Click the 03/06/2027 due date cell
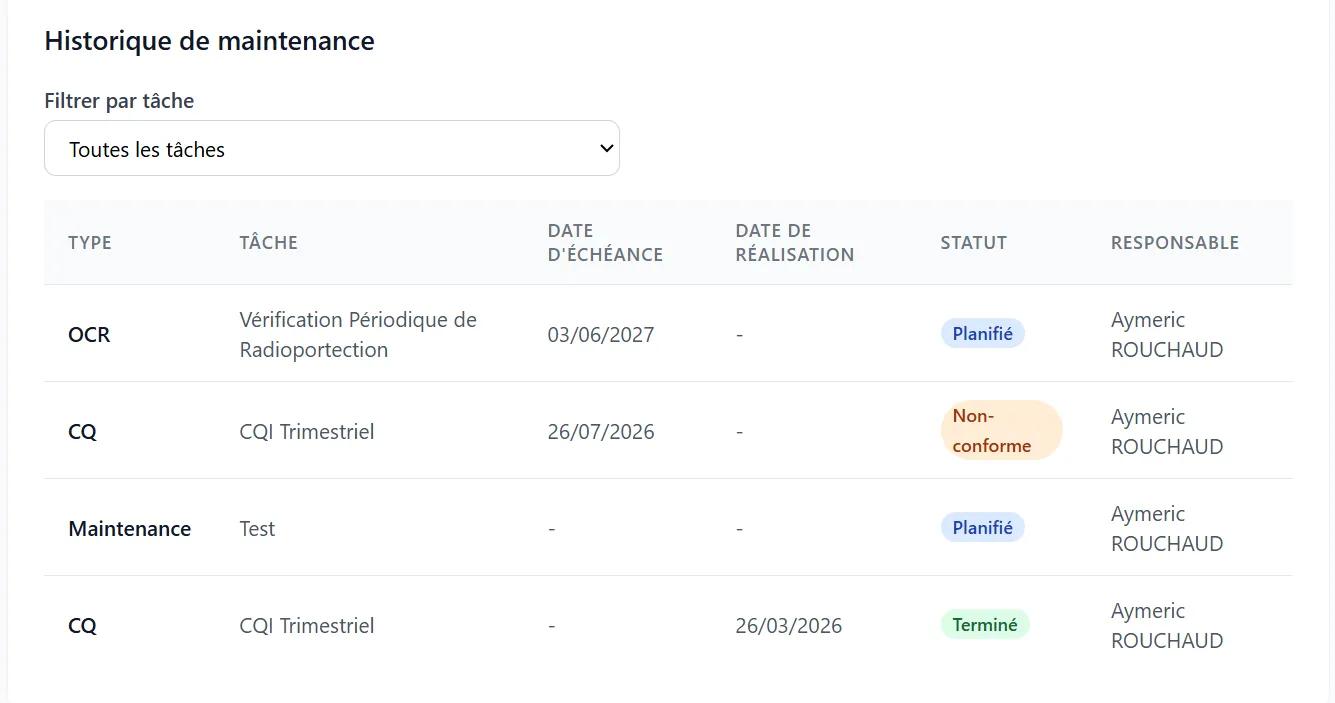1335x703 pixels. 601,335
